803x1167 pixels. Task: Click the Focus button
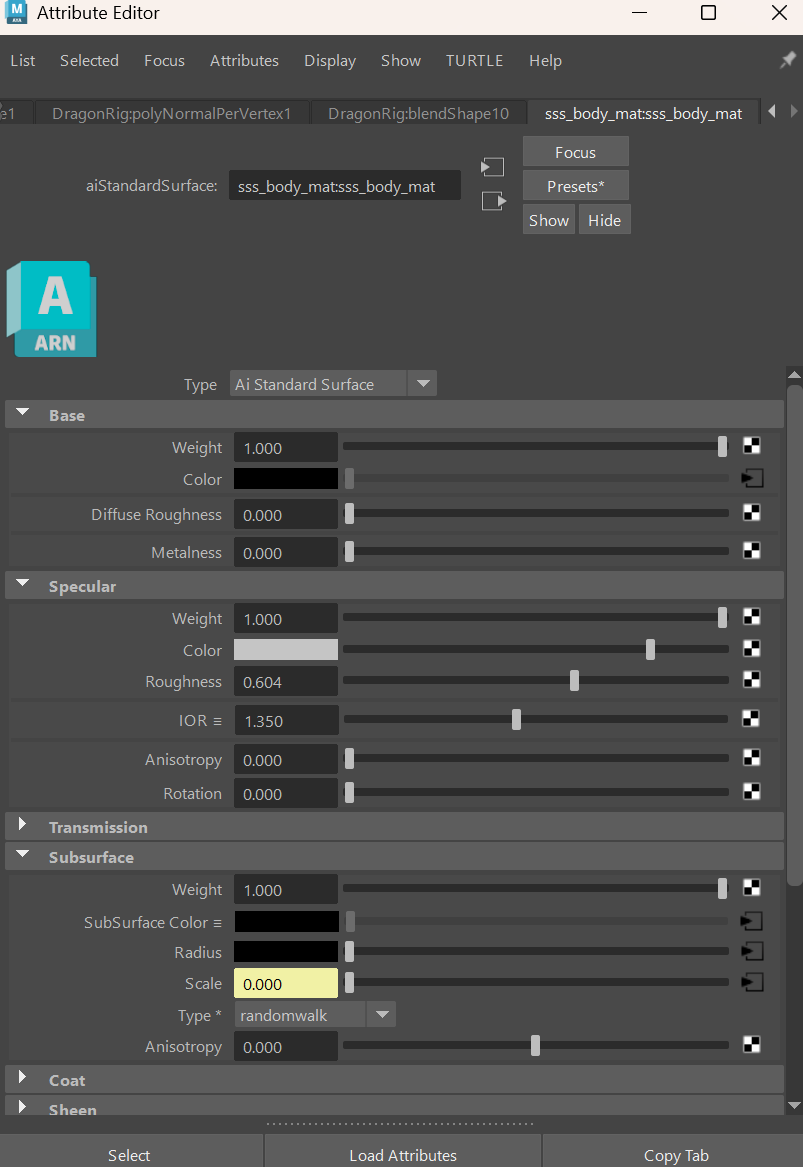point(576,152)
